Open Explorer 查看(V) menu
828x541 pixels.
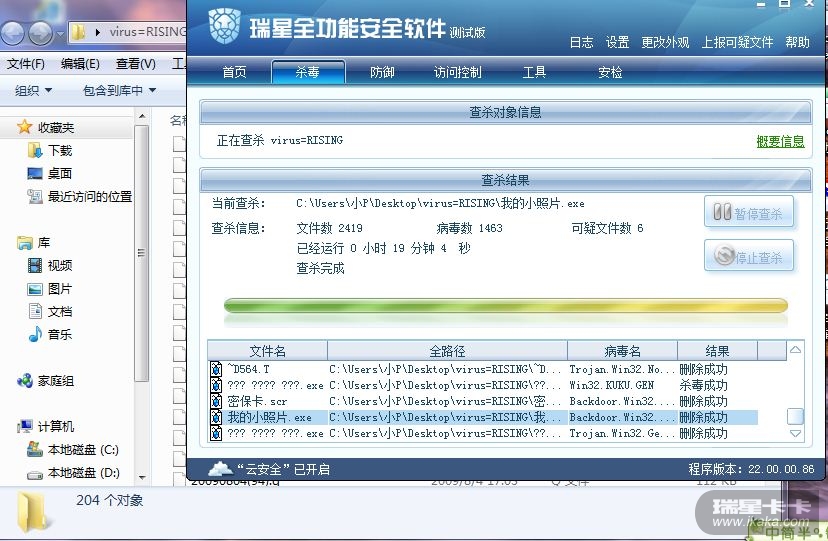pos(136,64)
